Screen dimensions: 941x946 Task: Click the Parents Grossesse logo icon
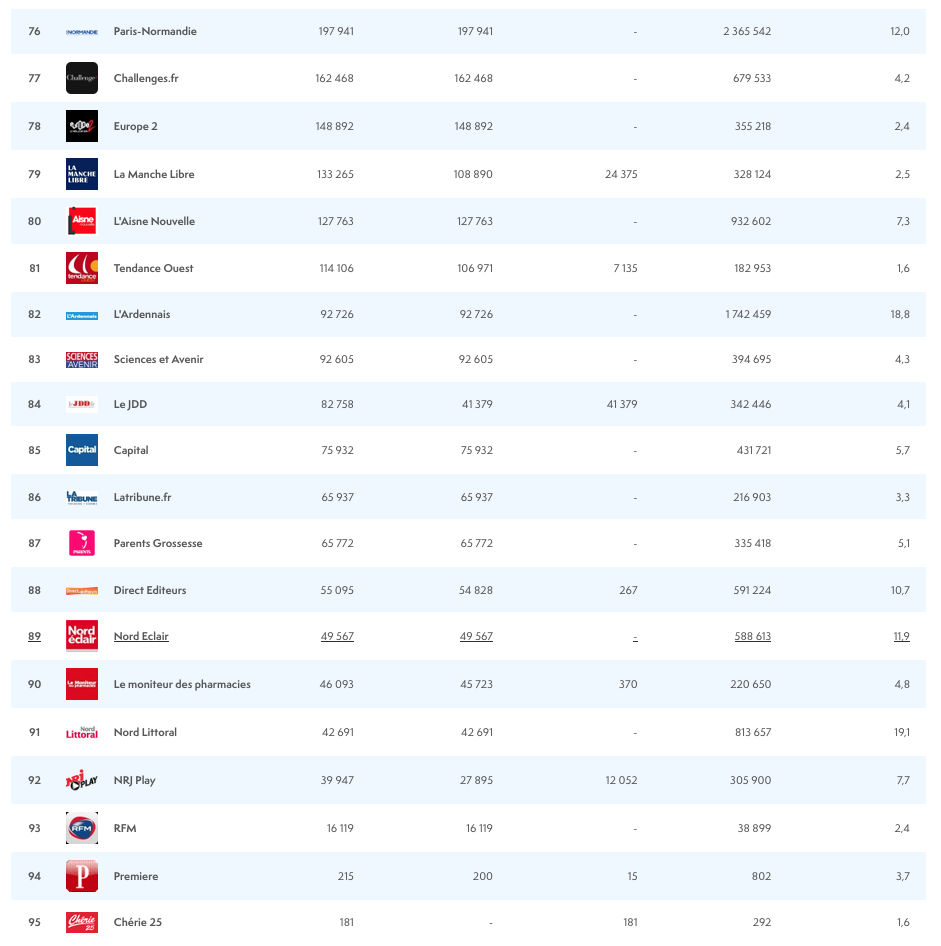point(82,543)
